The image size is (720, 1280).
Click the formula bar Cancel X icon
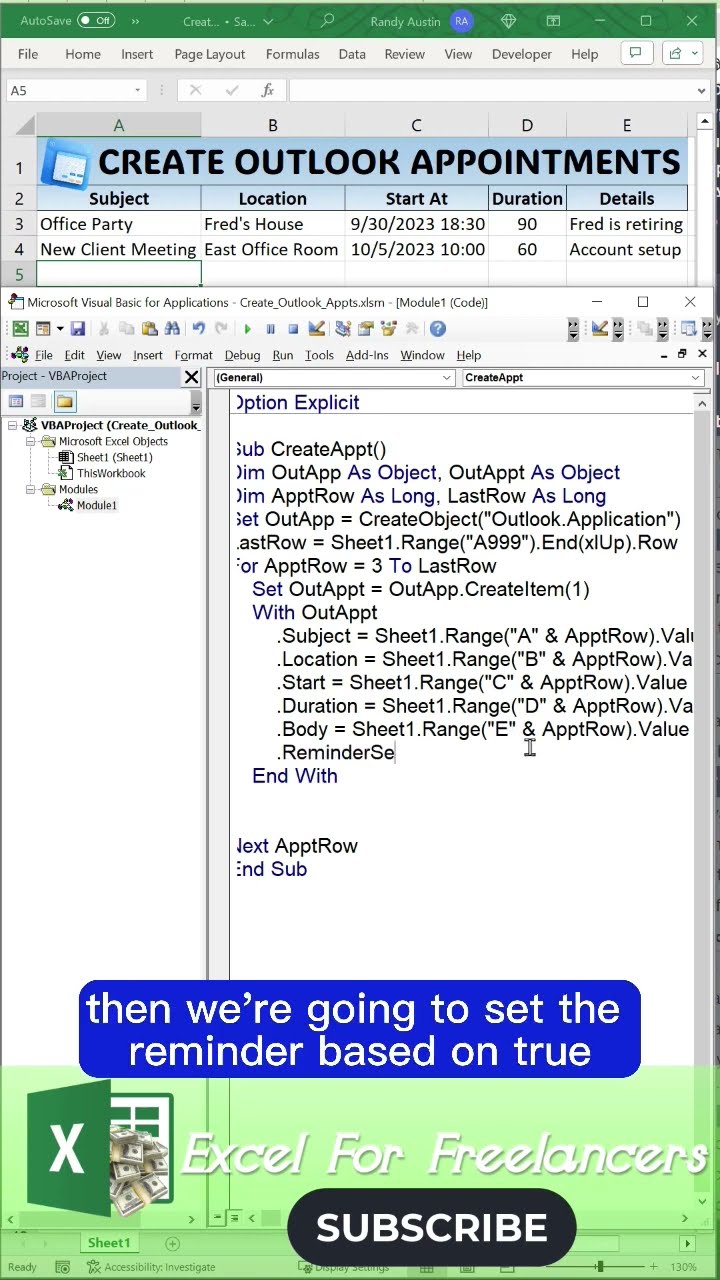pos(195,90)
